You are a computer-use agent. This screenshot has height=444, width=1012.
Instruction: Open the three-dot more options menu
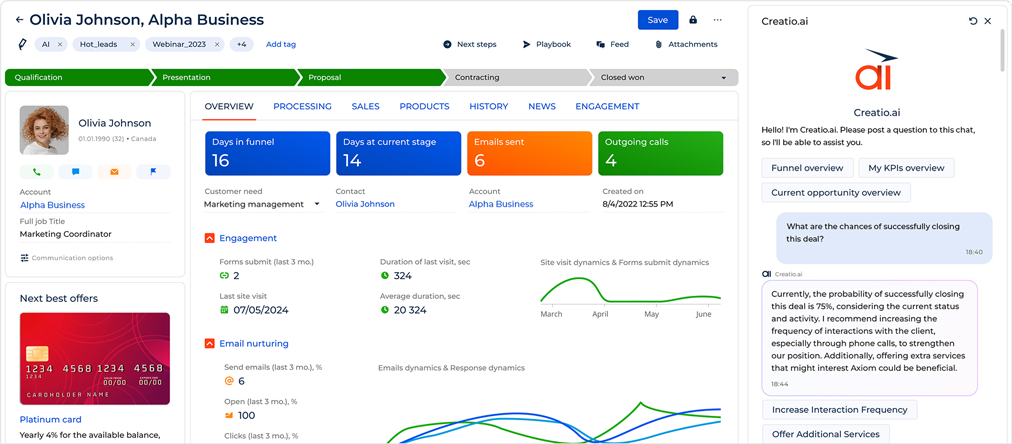point(718,20)
